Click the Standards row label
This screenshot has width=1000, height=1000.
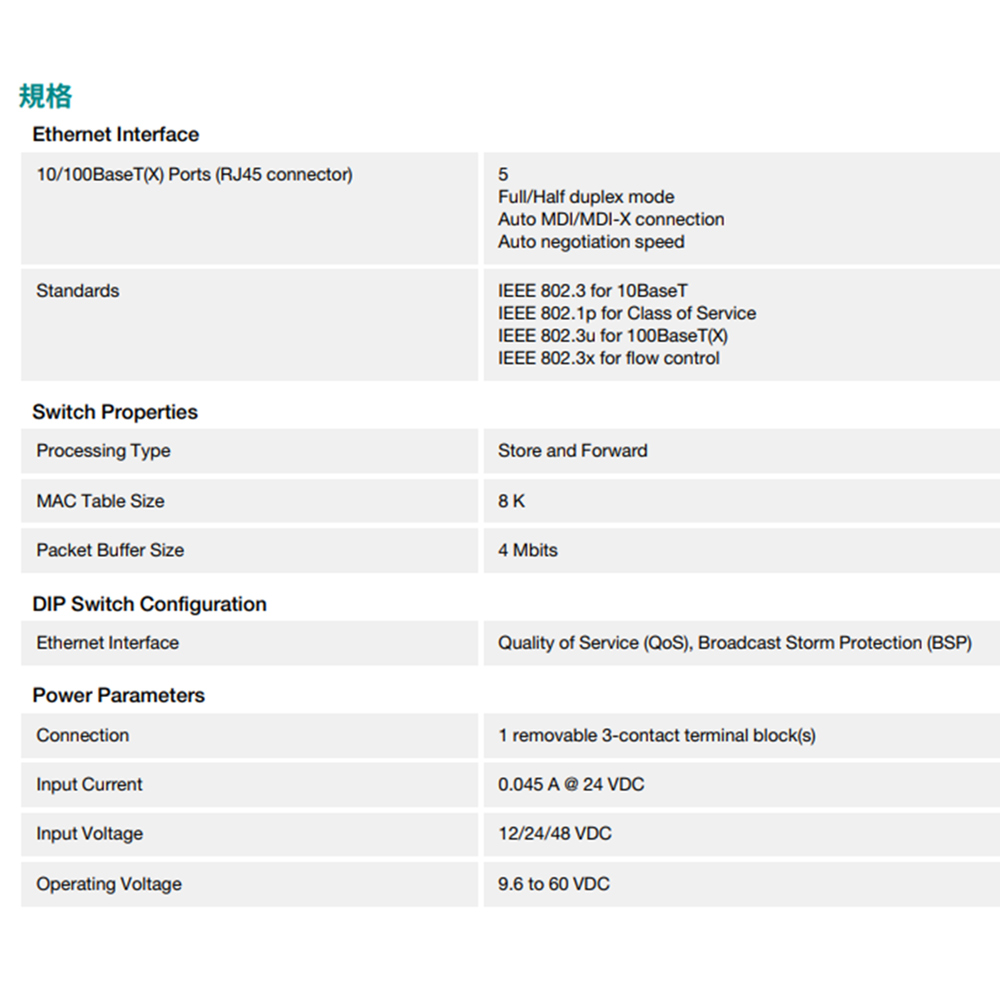tap(77, 291)
